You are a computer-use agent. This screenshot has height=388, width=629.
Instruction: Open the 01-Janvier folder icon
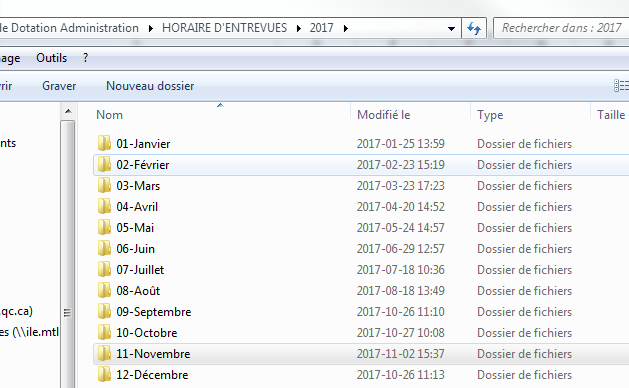tap(104, 143)
